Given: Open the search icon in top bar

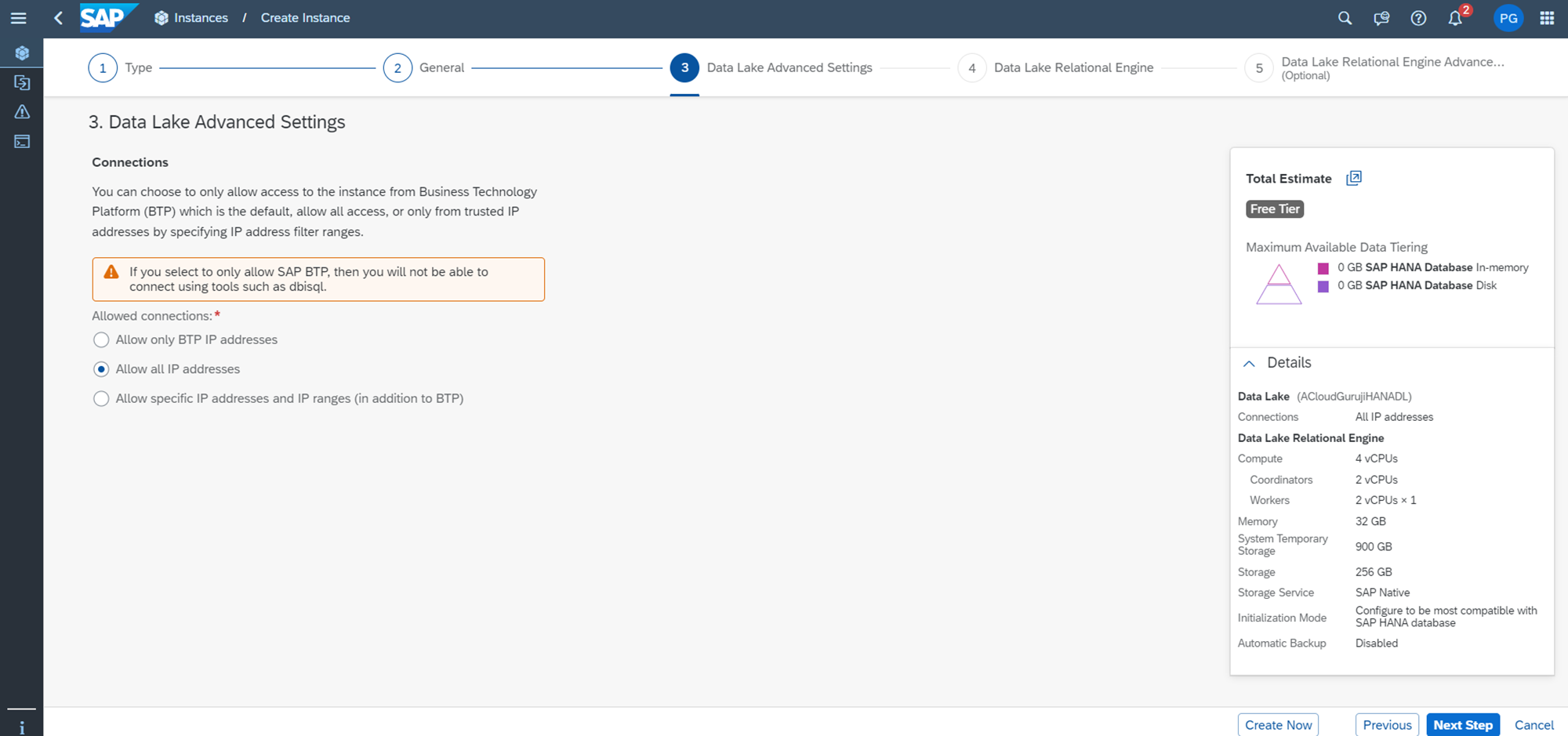Looking at the screenshot, I should [1345, 18].
